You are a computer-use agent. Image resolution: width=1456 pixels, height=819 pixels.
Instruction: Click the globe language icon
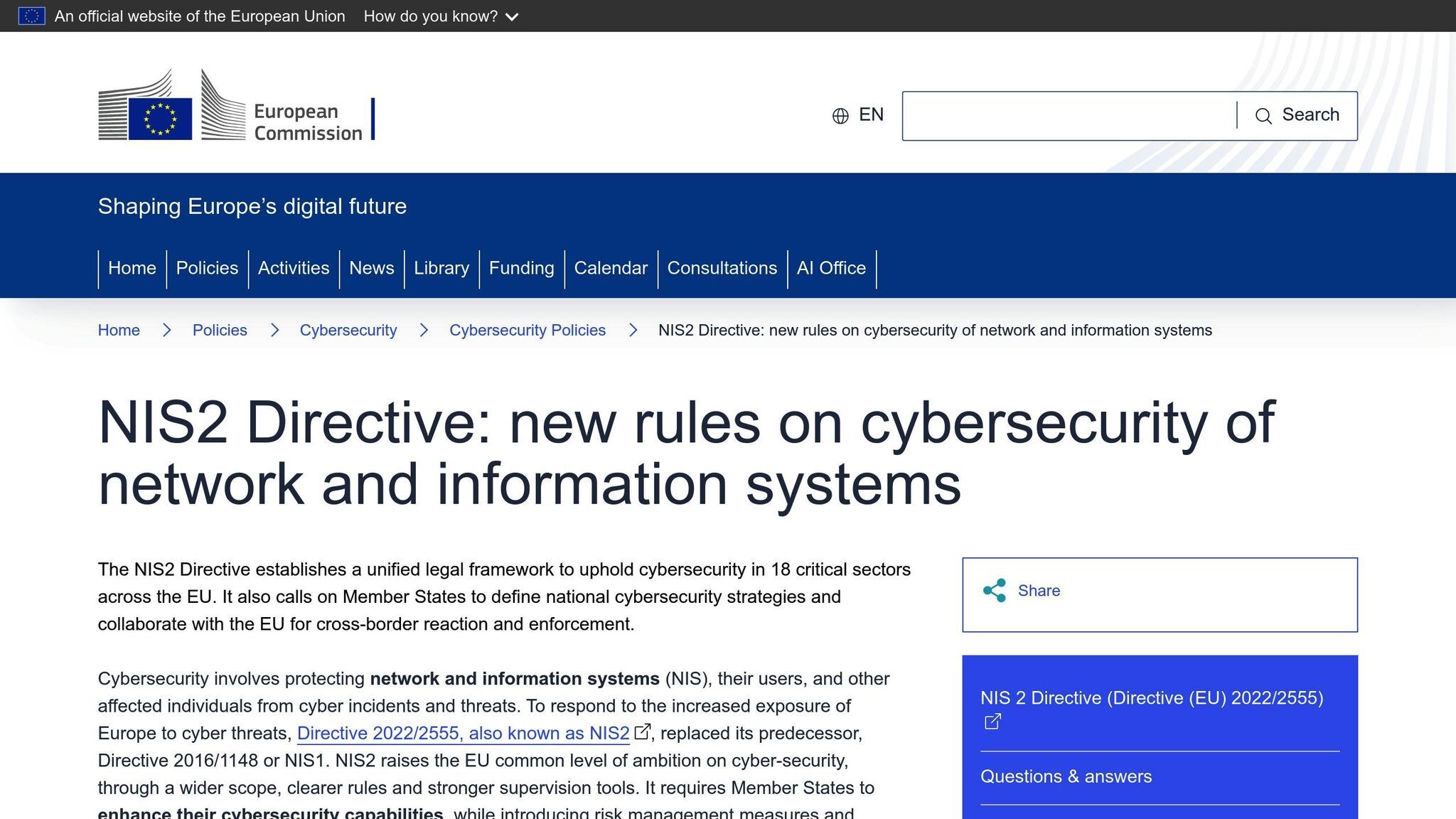point(840,116)
